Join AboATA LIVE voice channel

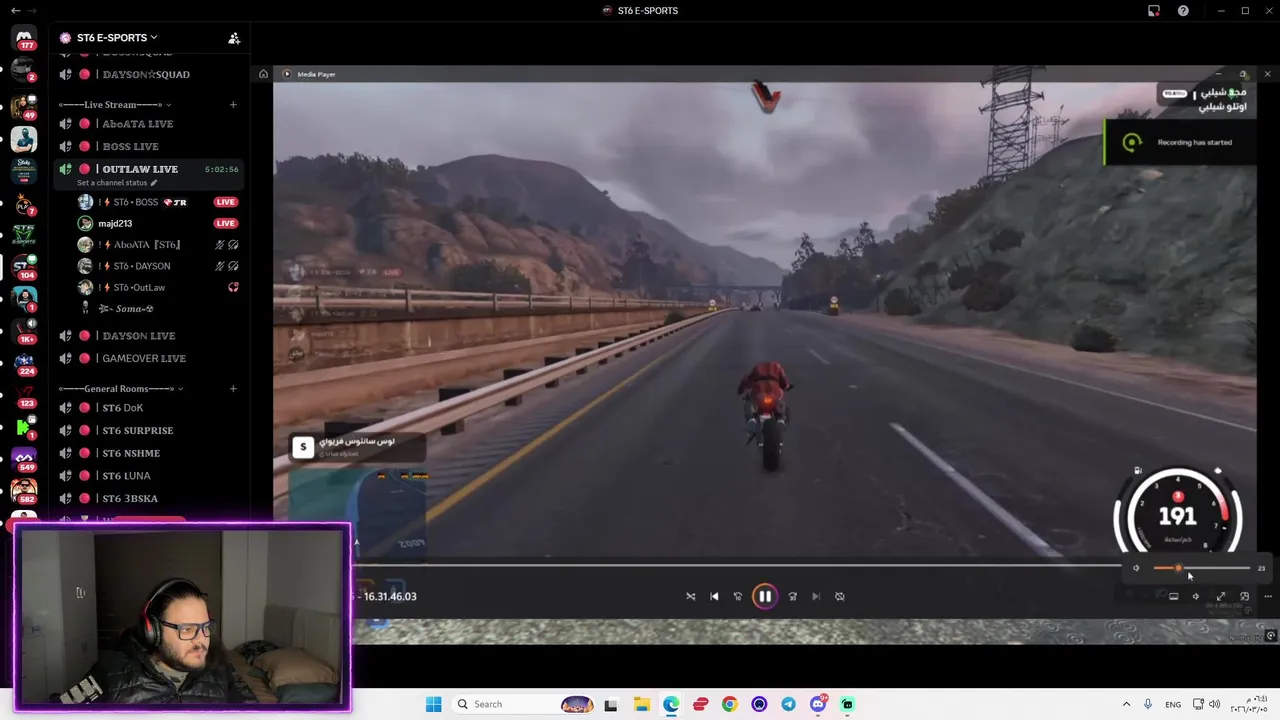[x=150, y=124]
